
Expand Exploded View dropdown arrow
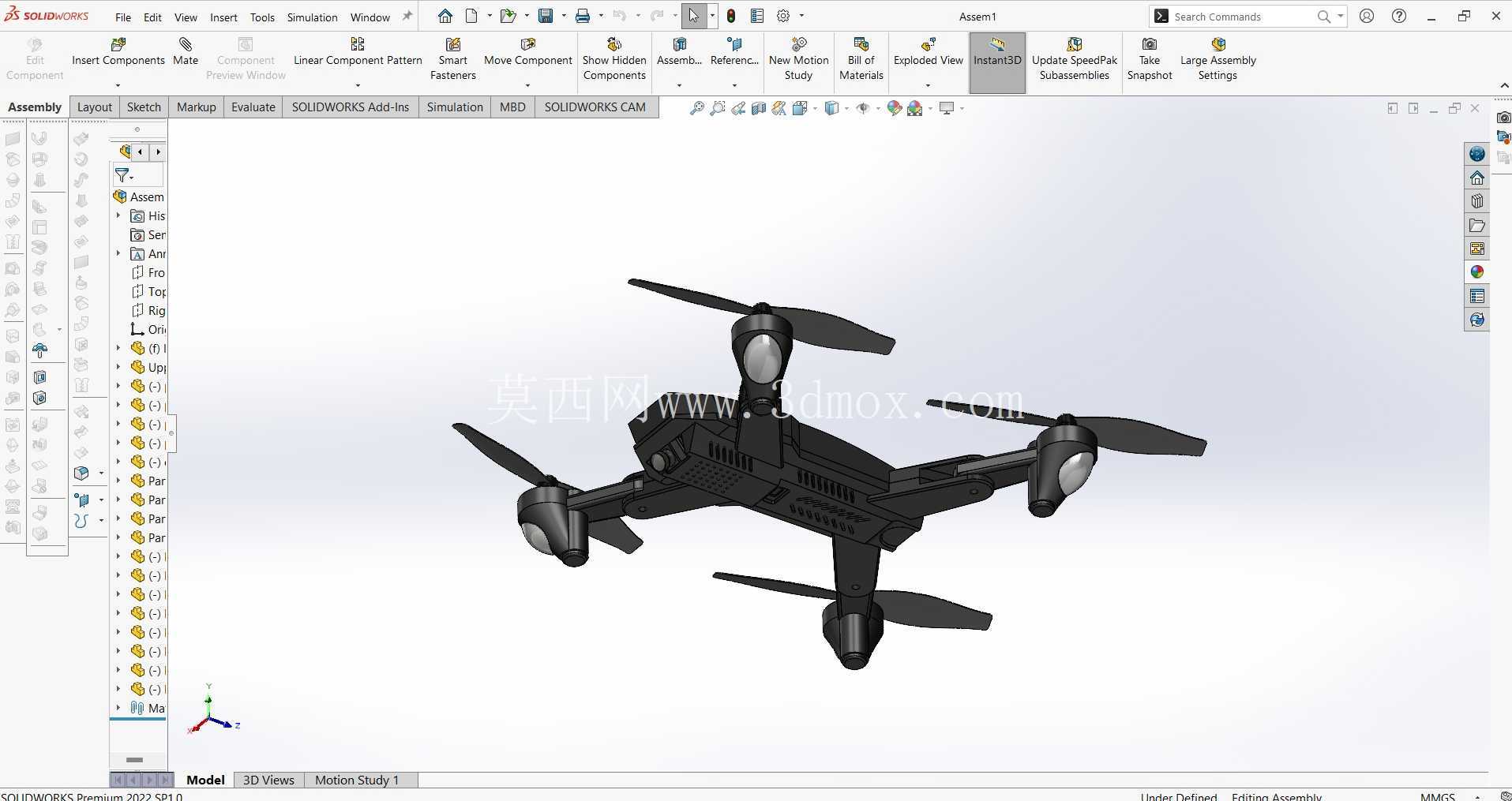click(928, 85)
